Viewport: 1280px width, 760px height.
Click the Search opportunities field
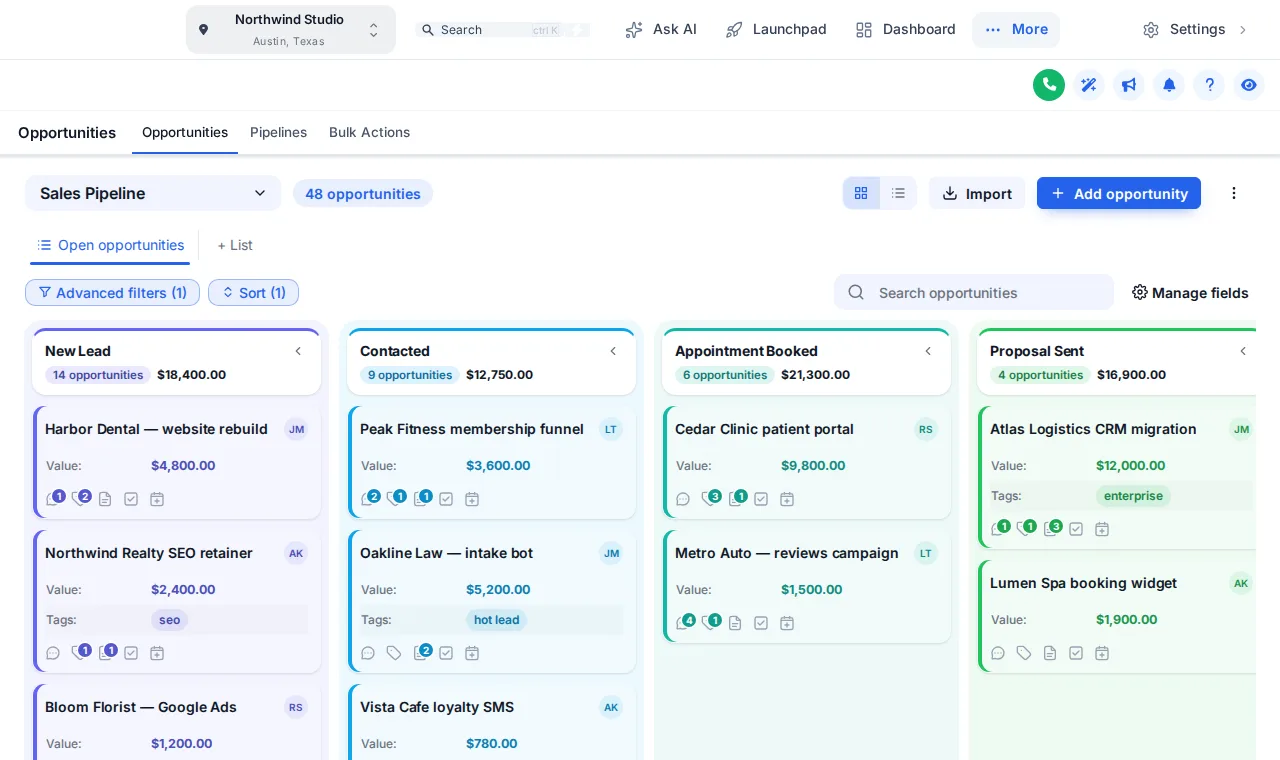tap(974, 292)
